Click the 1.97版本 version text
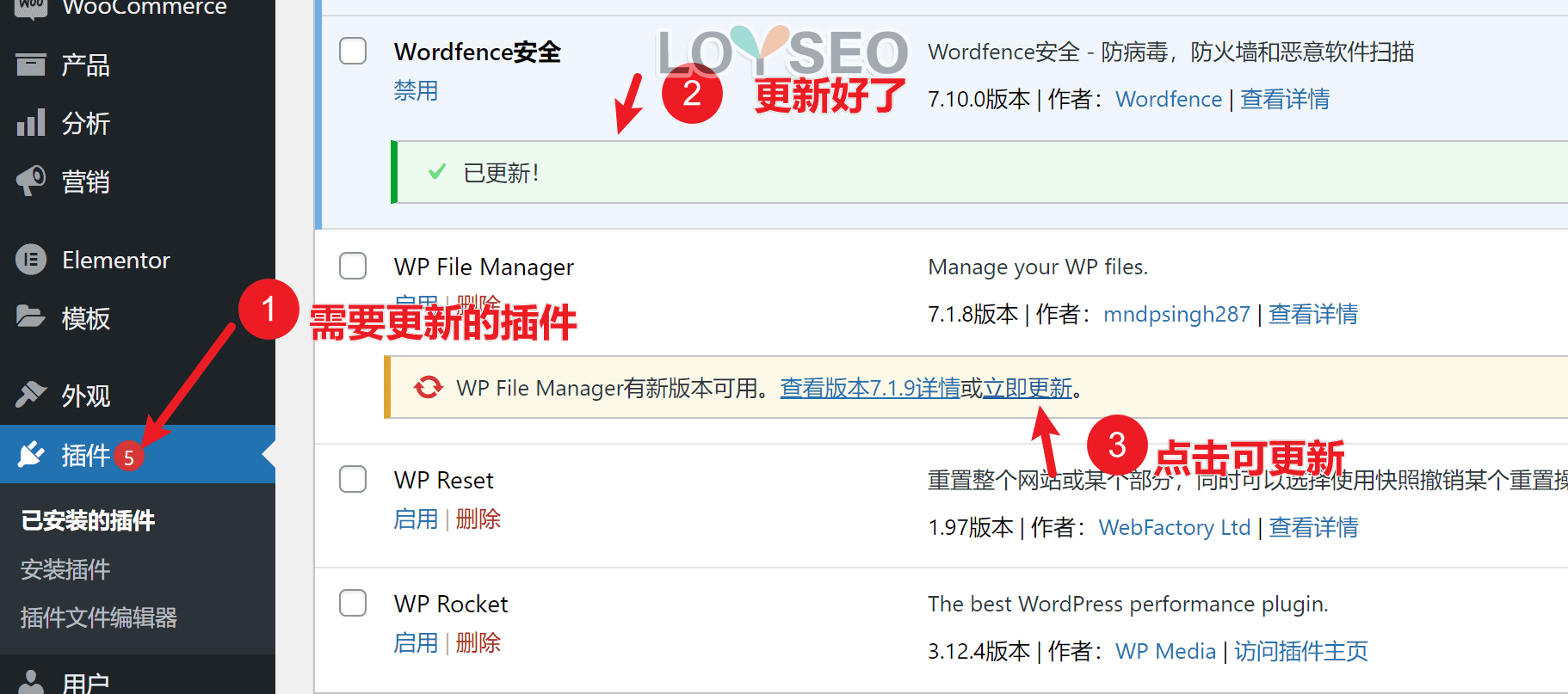Screen dimensions: 1568x694 point(971,527)
